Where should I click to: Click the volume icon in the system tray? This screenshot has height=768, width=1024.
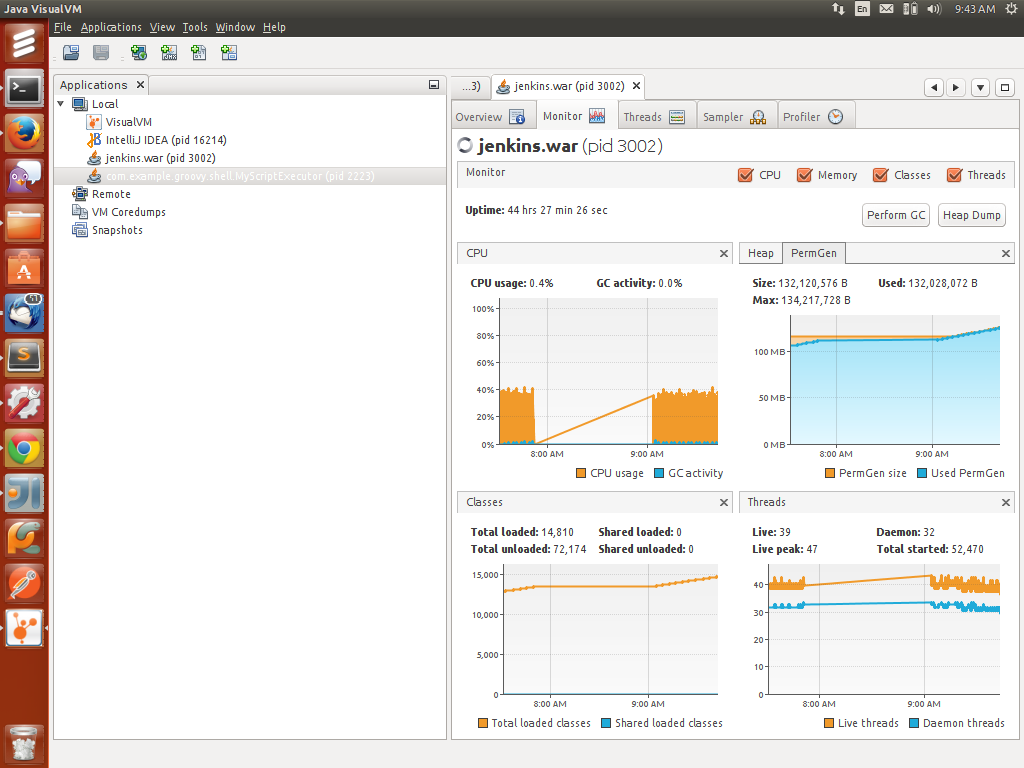934,8
